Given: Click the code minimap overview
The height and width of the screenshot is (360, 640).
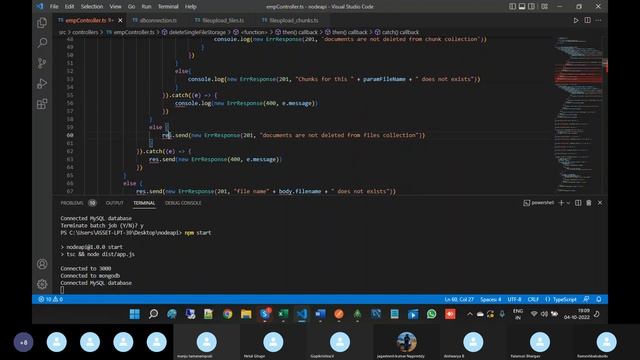Looking at the screenshot, I should 578,114.
